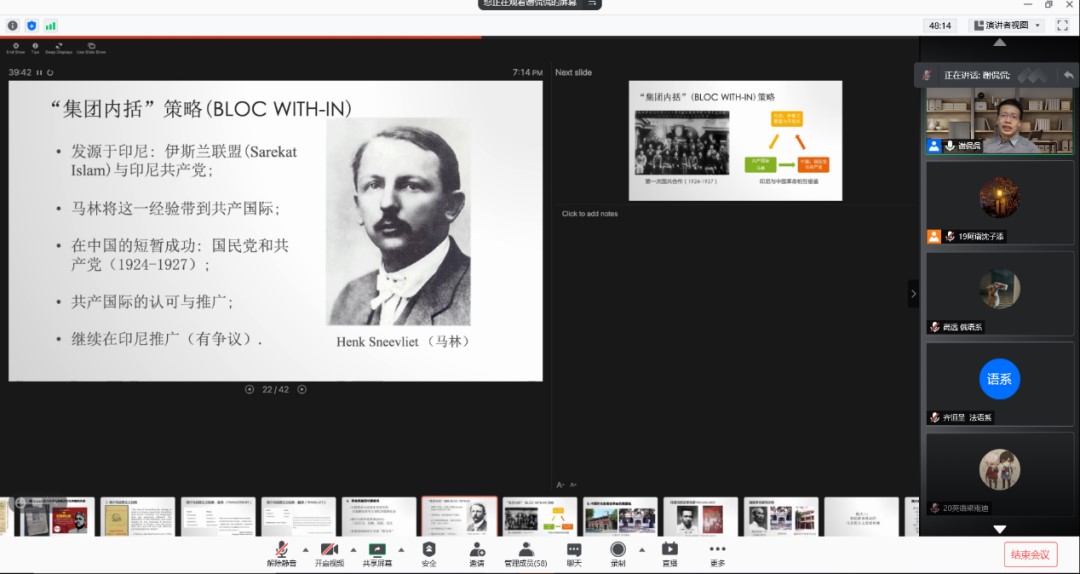This screenshot has width=1080, height=574.
Task: Turn on video with camera icon
Action: (329, 550)
